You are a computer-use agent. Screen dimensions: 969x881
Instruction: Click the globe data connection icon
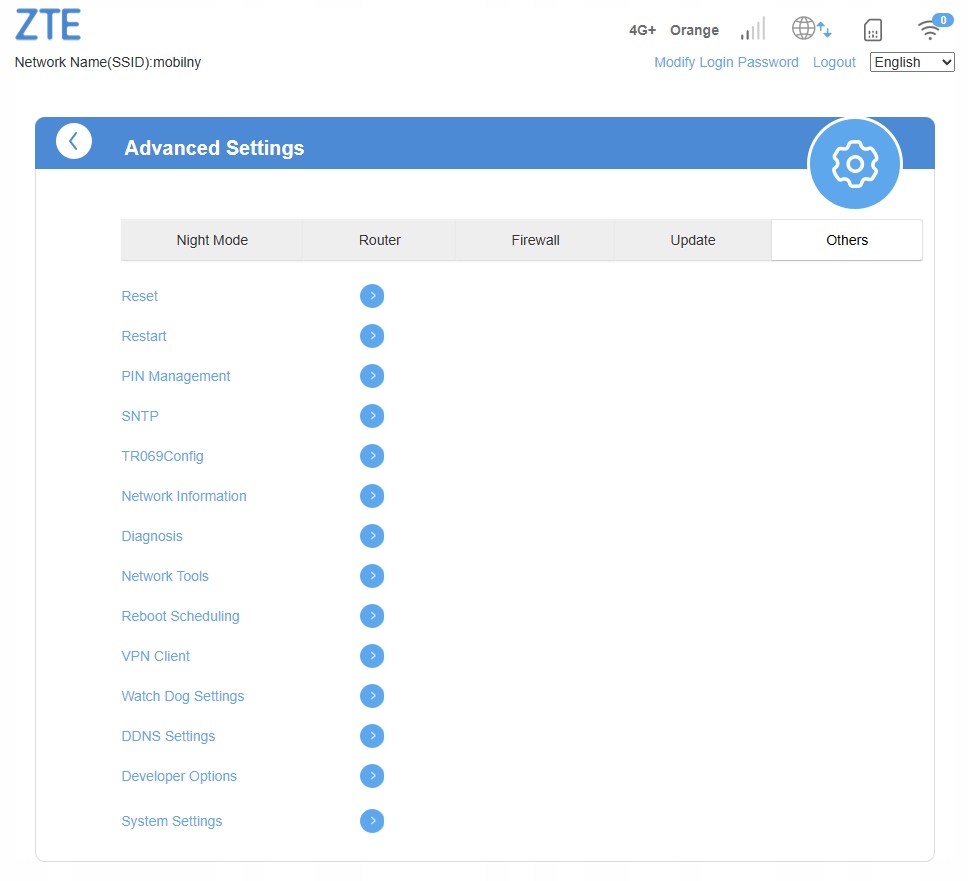click(811, 28)
